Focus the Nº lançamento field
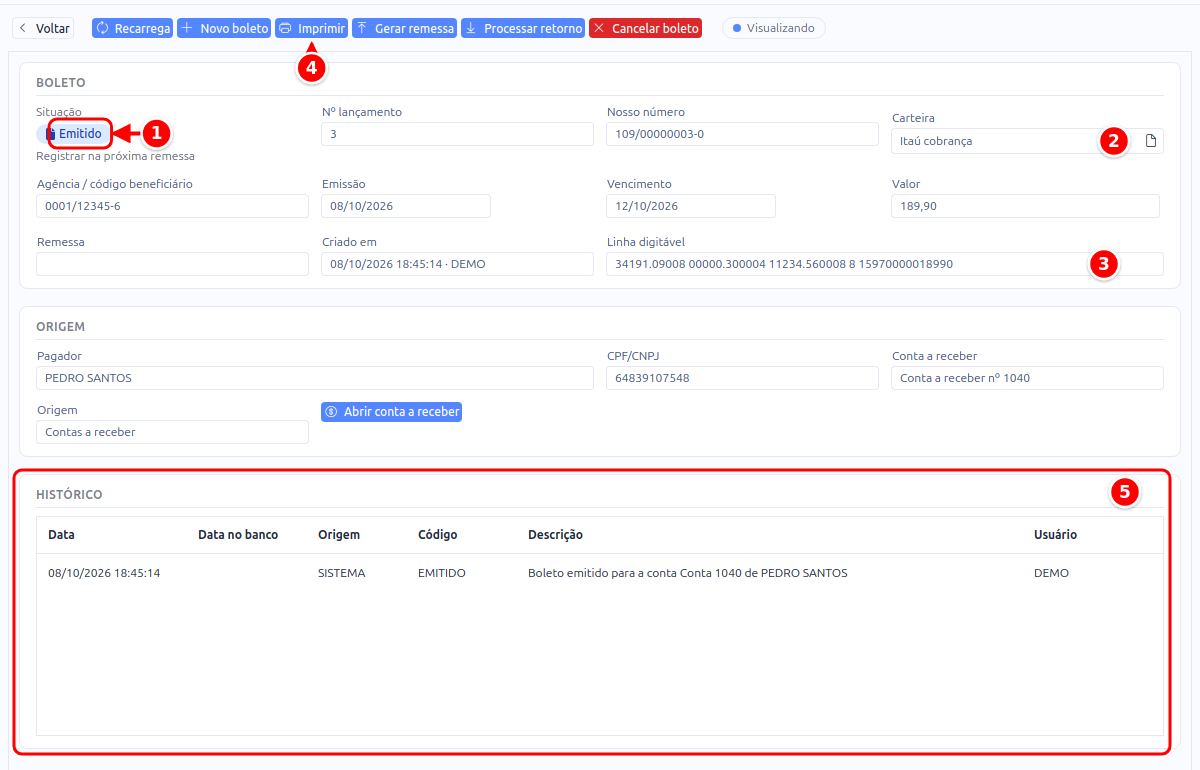1200x770 pixels. 457,134
